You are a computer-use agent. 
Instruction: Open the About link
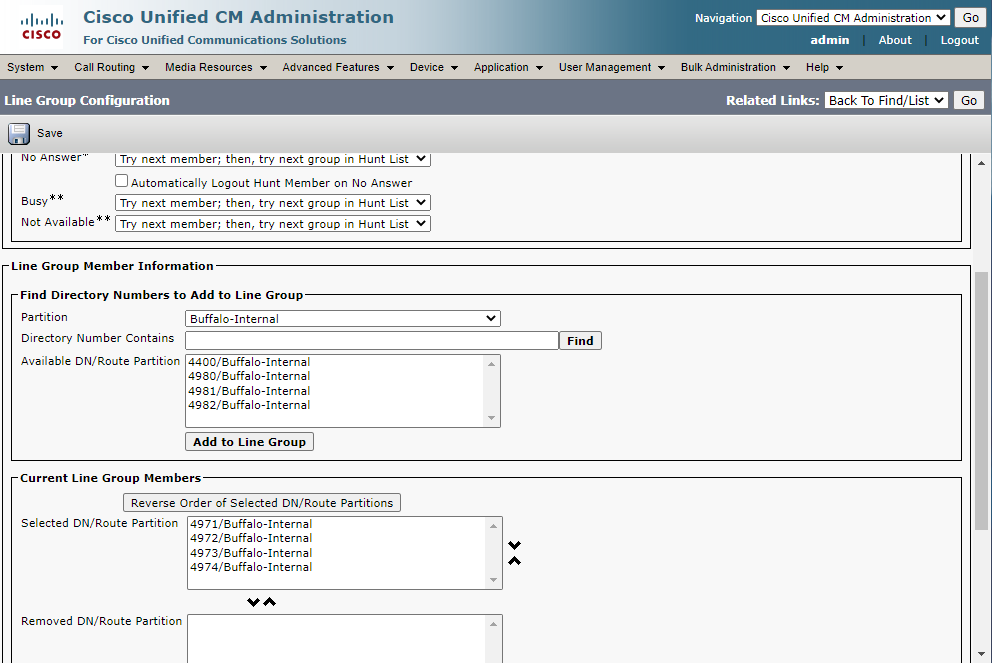[895, 40]
